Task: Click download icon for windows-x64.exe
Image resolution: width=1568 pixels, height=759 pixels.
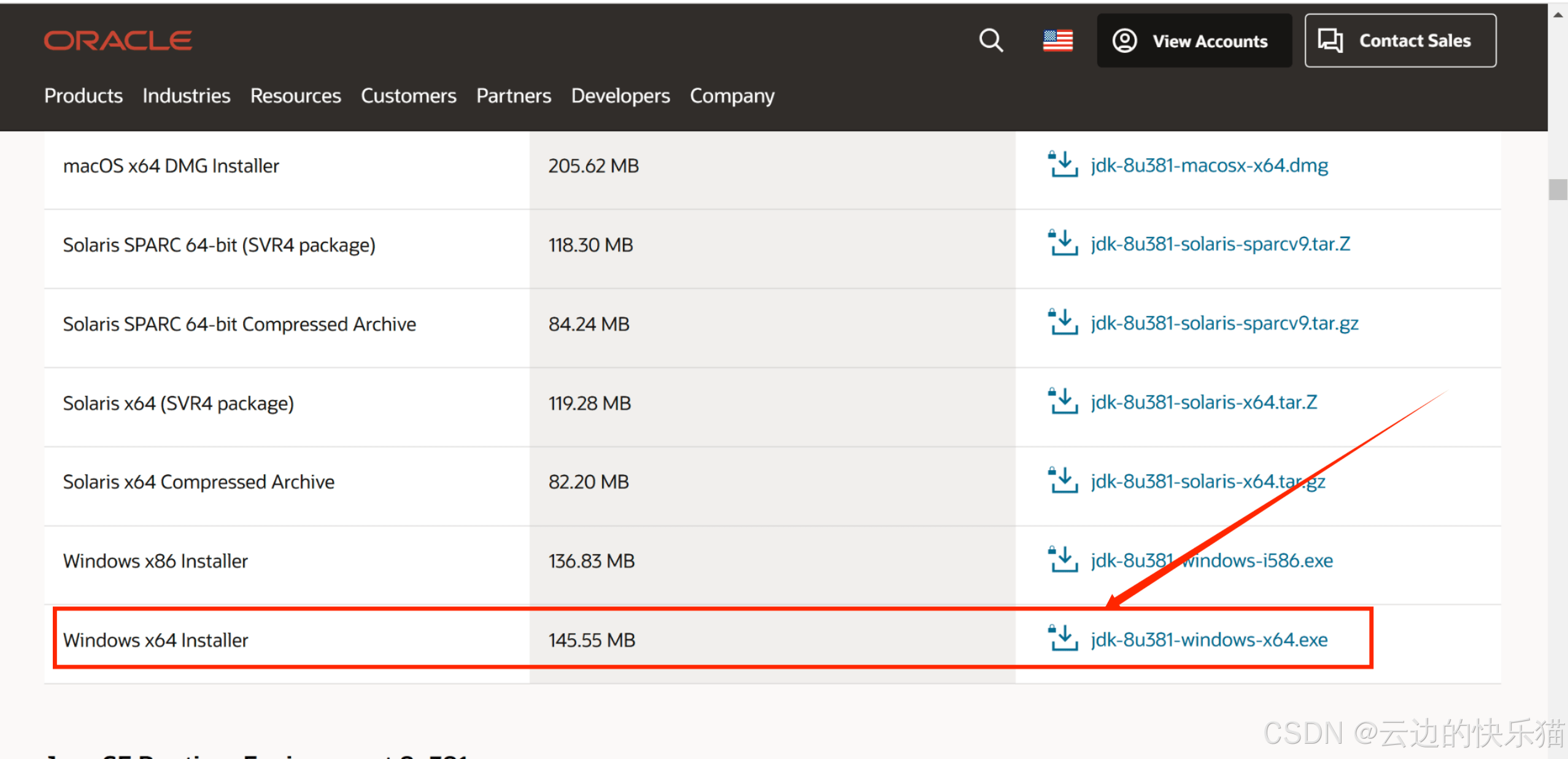Action: tap(1062, 639)
